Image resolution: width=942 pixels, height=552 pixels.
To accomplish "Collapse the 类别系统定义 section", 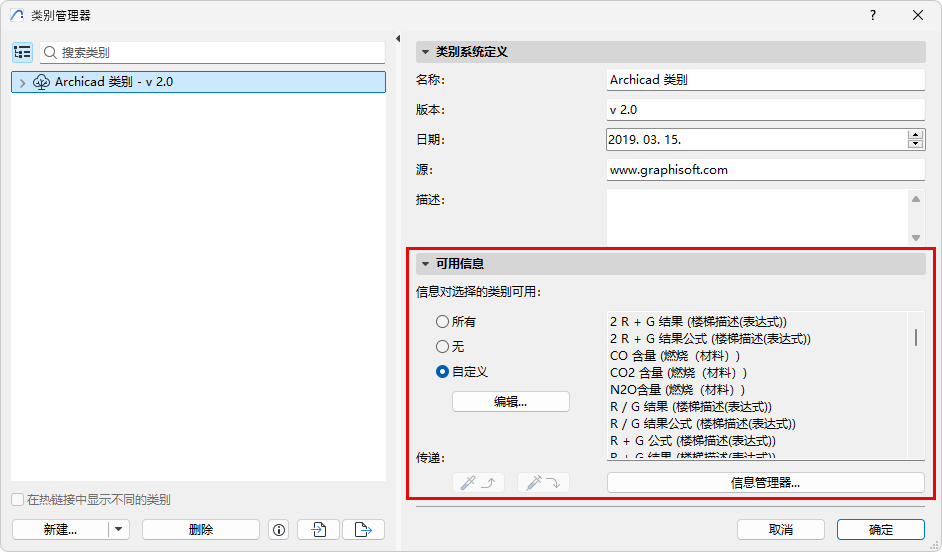I will point(425,52).
